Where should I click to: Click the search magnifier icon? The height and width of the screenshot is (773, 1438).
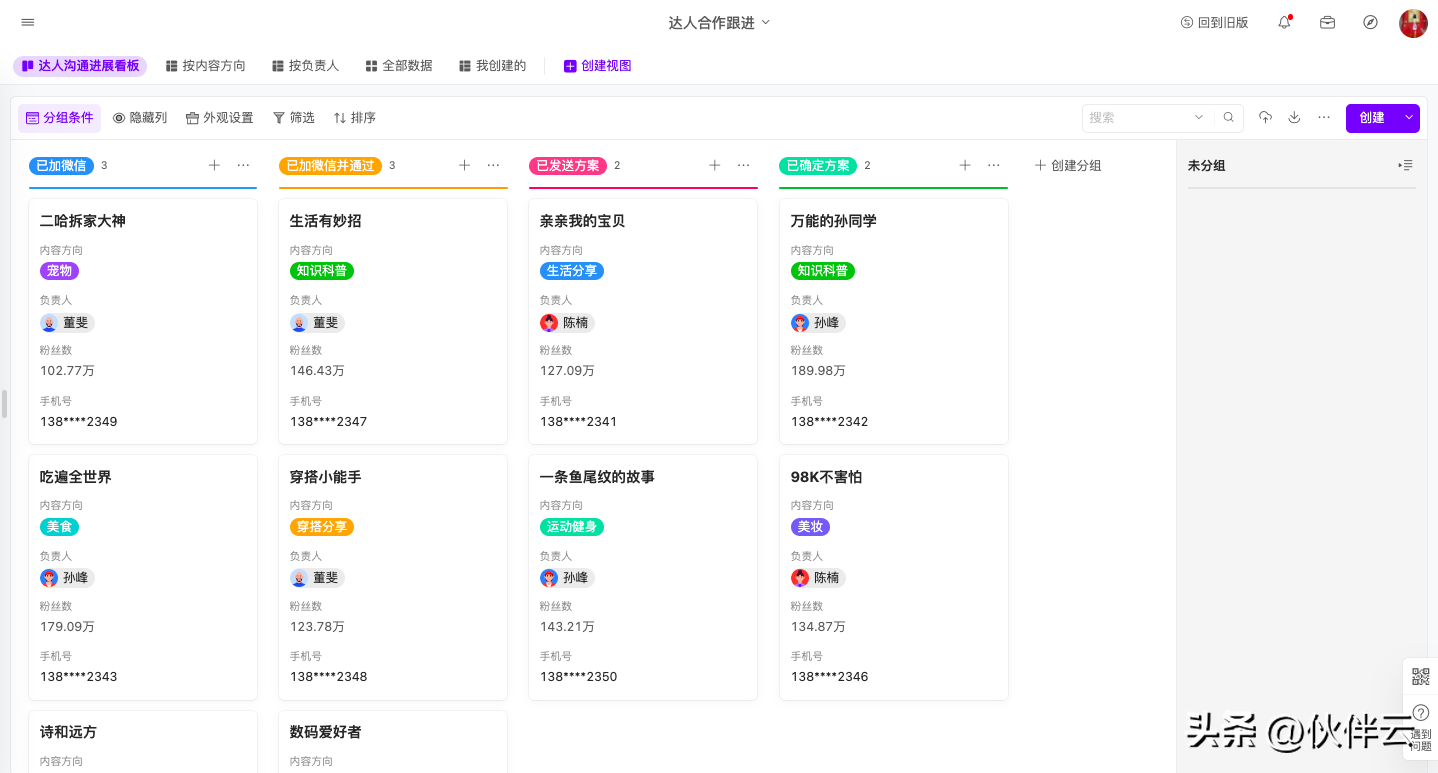(1229, 118)
